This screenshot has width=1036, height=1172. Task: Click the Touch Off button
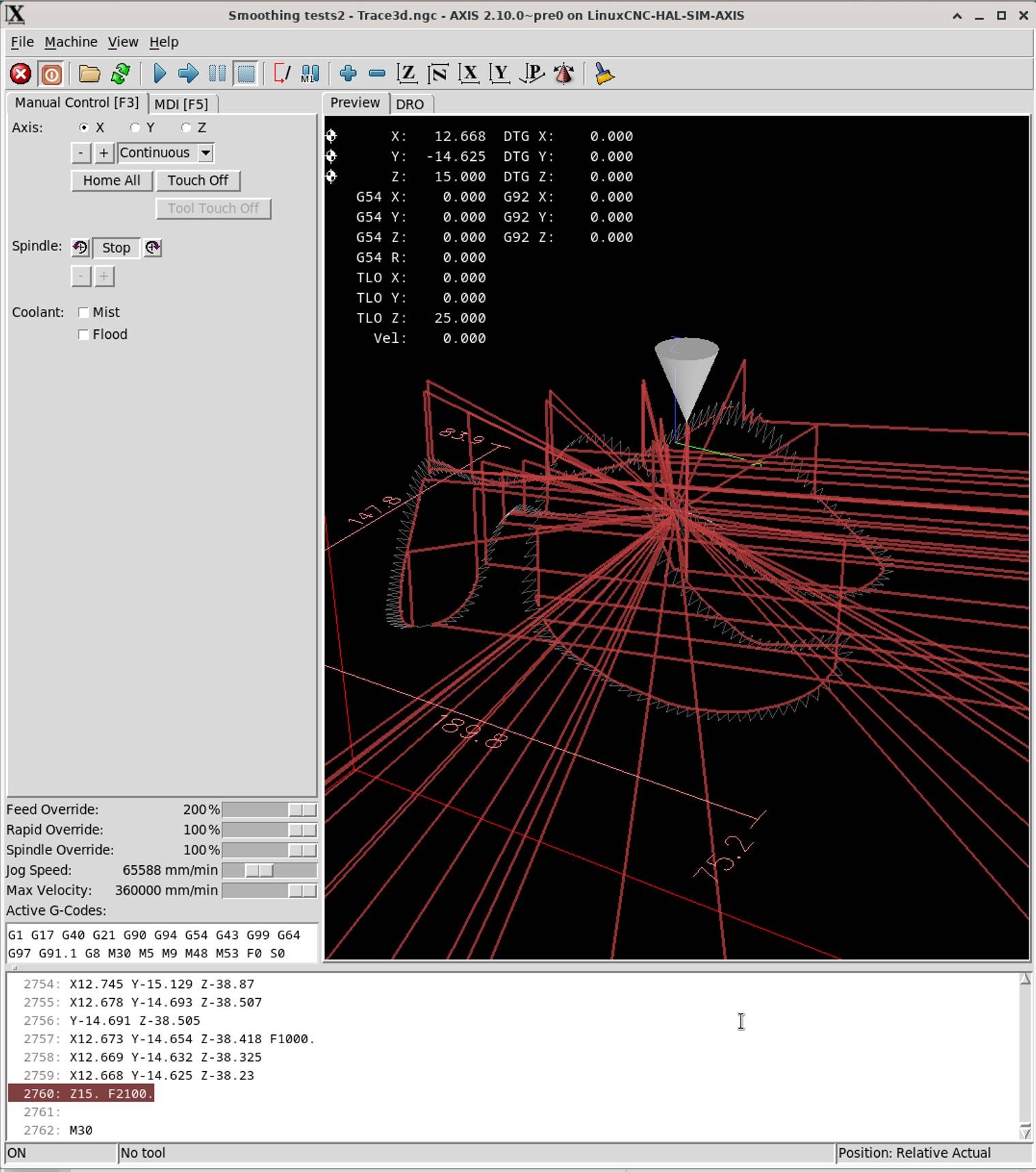198,181
